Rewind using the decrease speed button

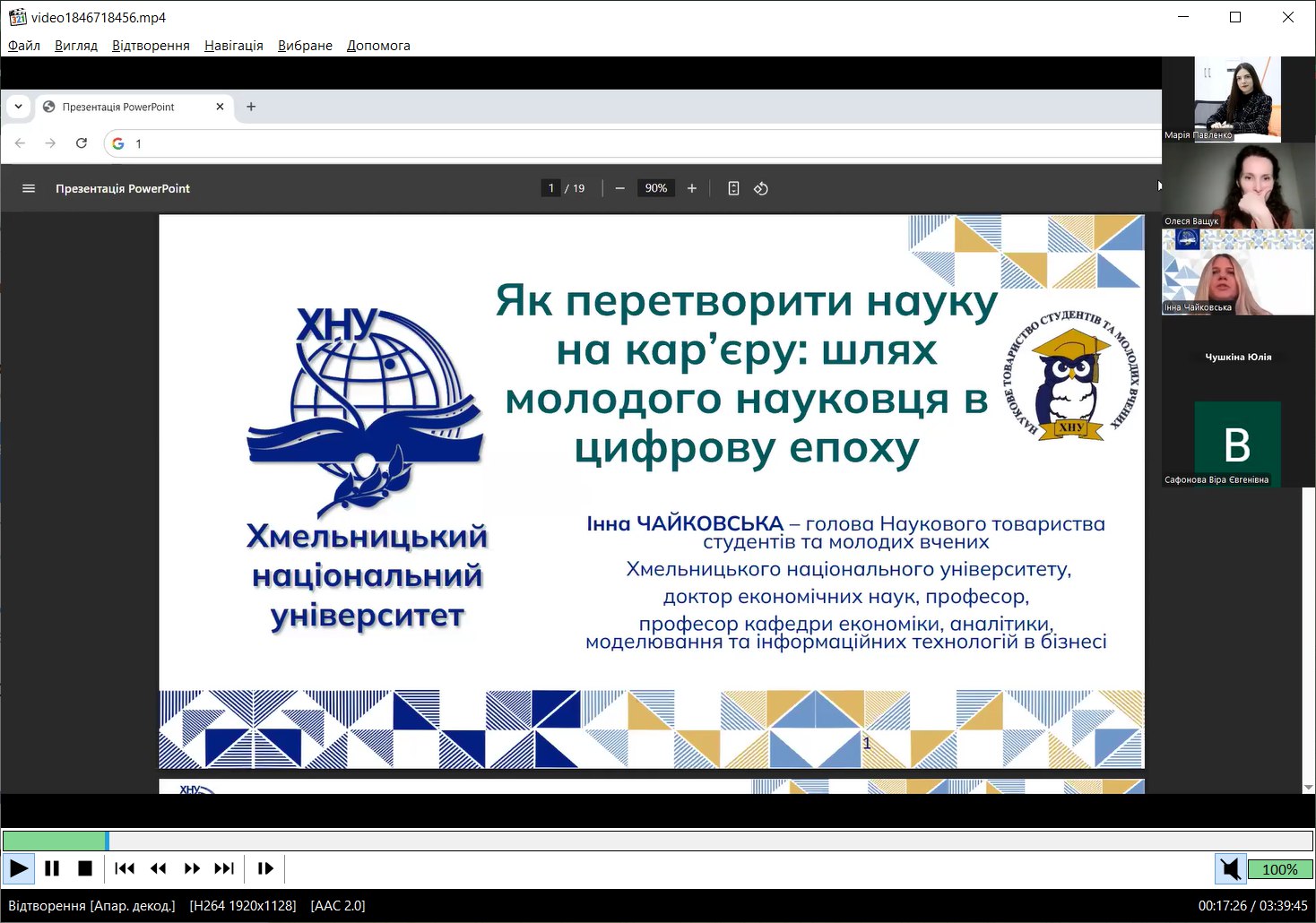point(158,868)
